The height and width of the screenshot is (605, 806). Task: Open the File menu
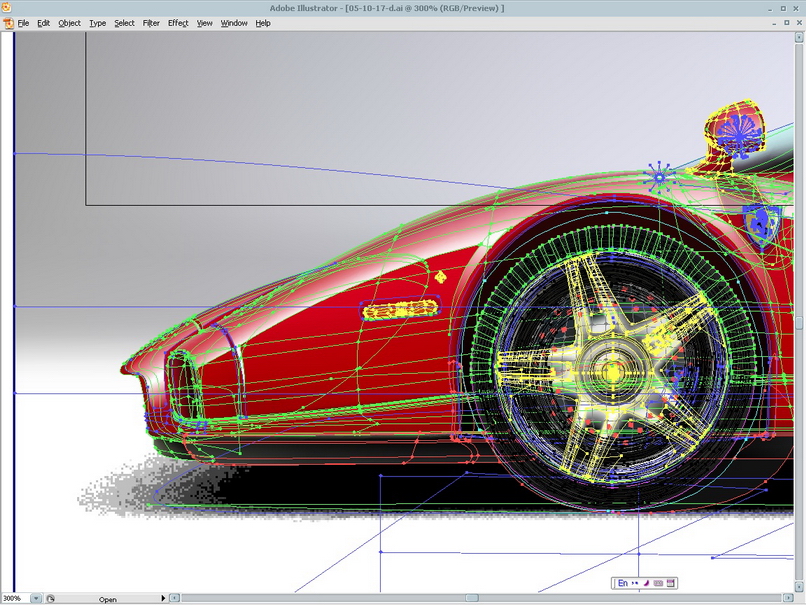tap(23, 23)
